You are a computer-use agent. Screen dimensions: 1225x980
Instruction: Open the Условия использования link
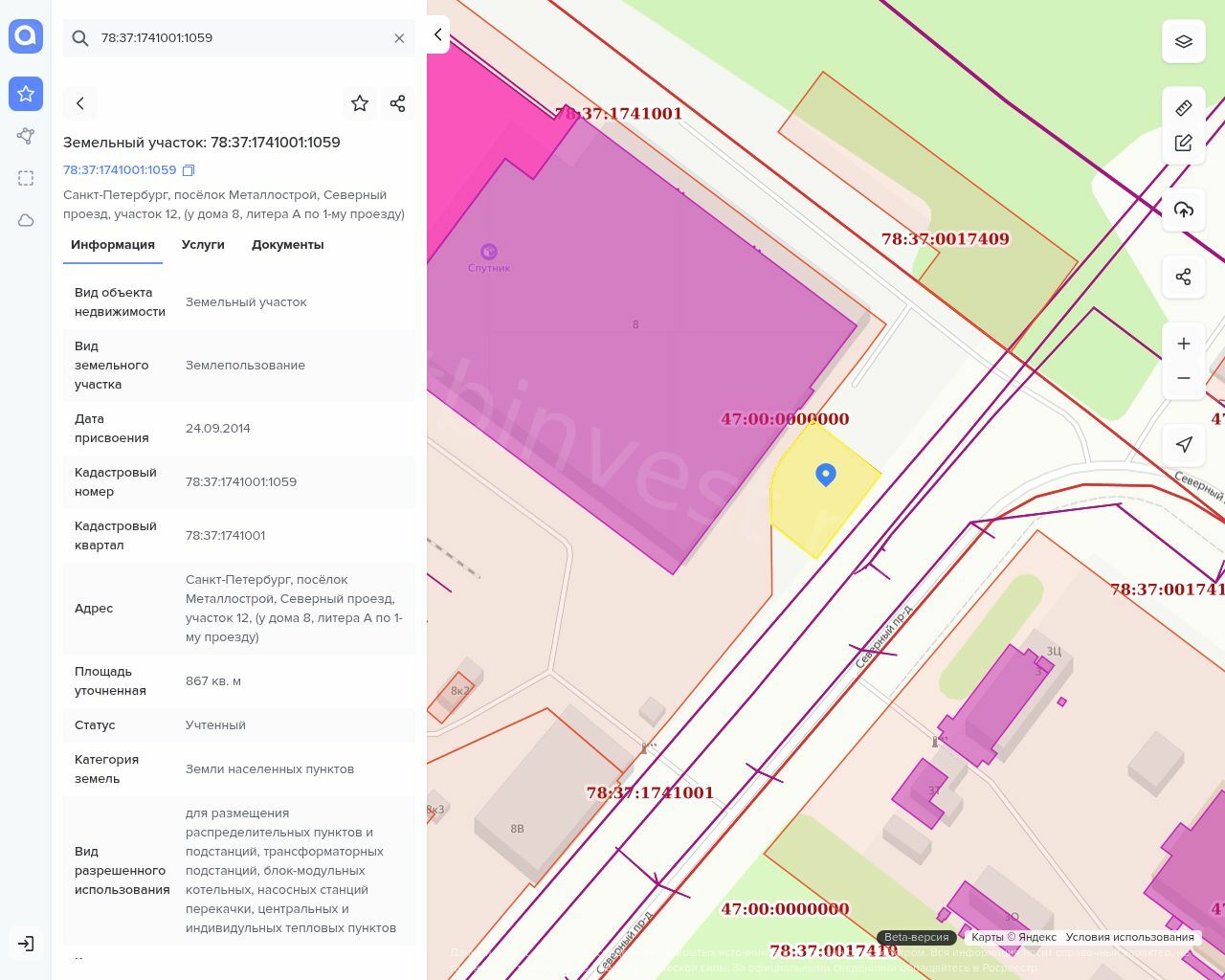[x=1129, y=937]
